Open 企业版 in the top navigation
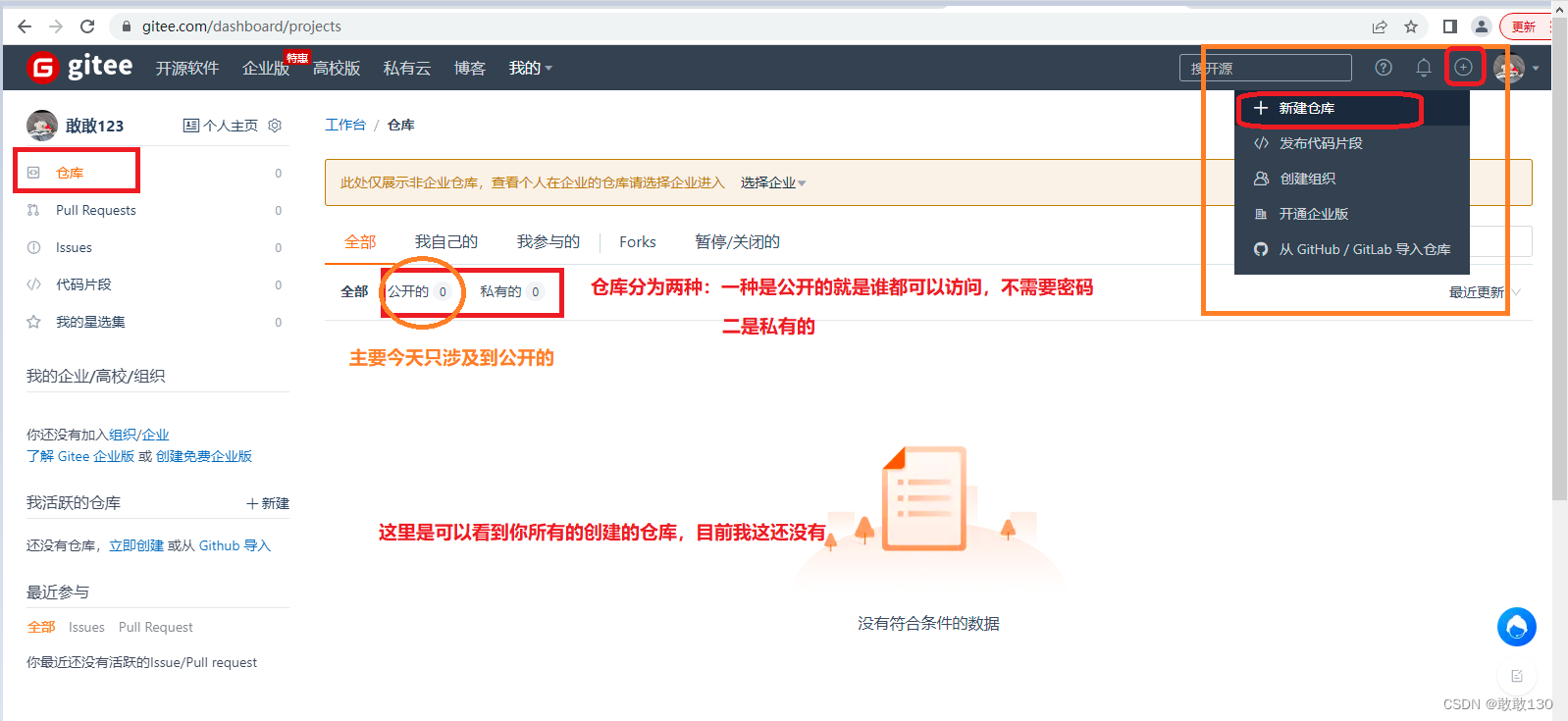The image size is (1568, 721). click(266, 68)
